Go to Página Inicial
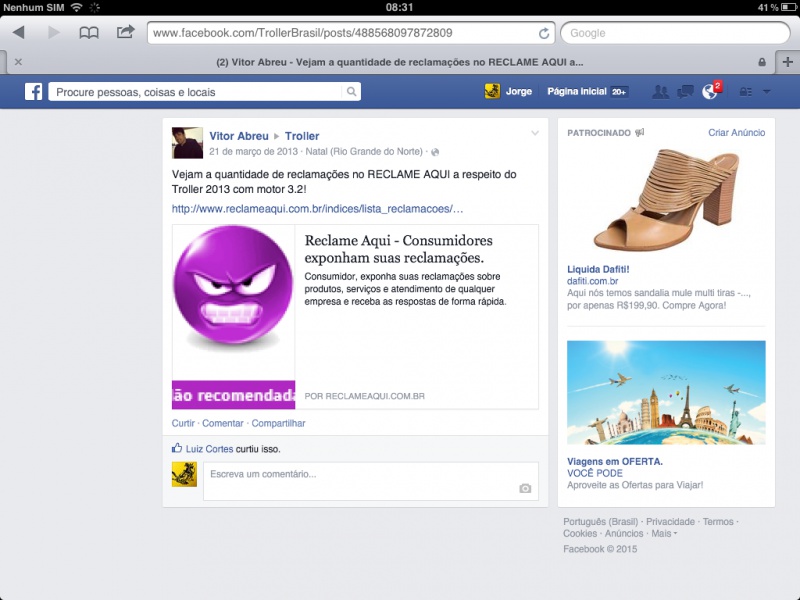Viewport: 800px width, 600px height. [577, 92]
